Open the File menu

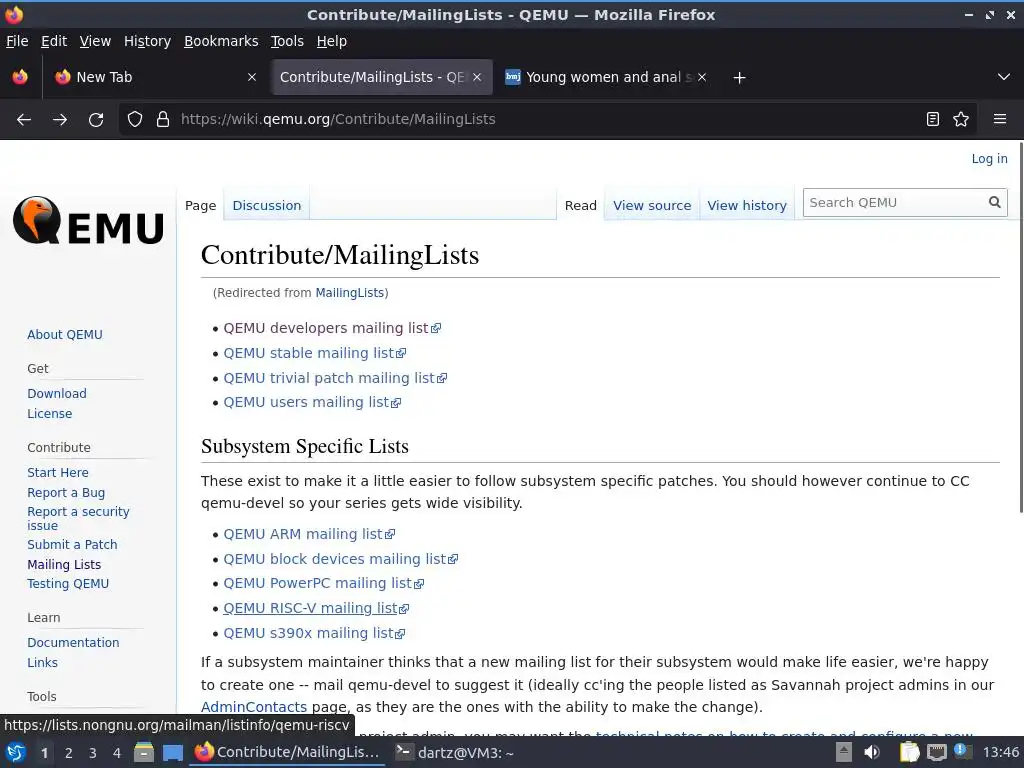tap(17, 41)
